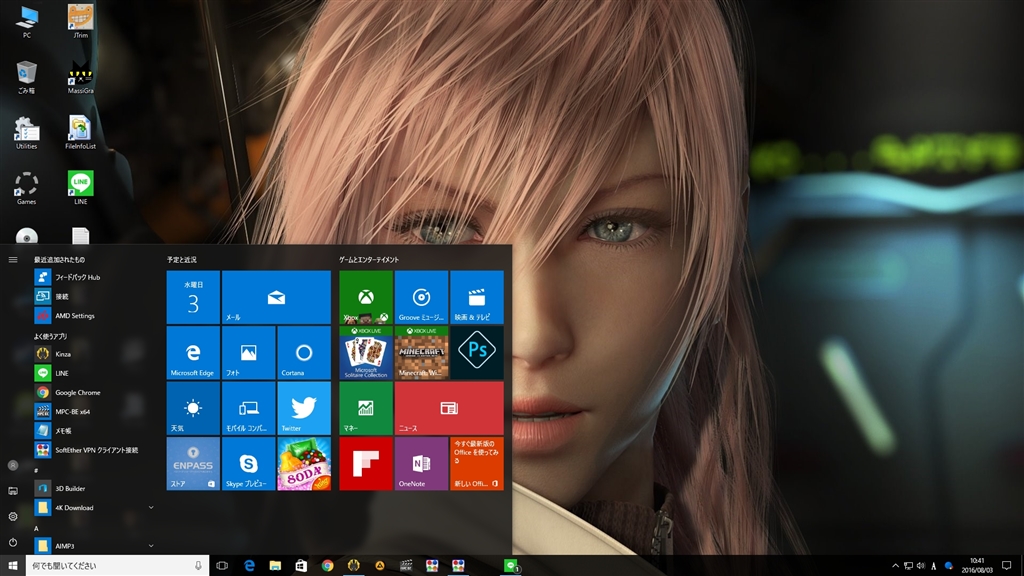
Task: Open the Skype プレビュー tile
Action: (248, 464)
